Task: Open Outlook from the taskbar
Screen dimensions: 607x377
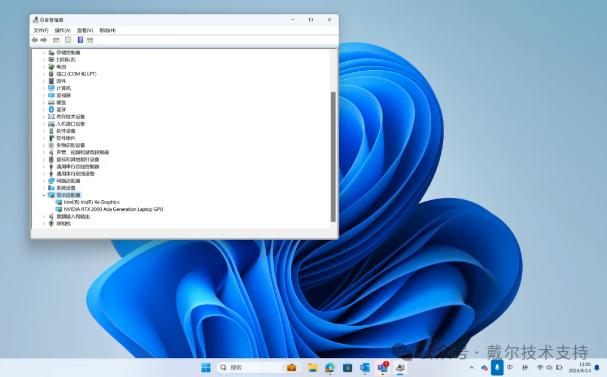Action: click(365, 367)
